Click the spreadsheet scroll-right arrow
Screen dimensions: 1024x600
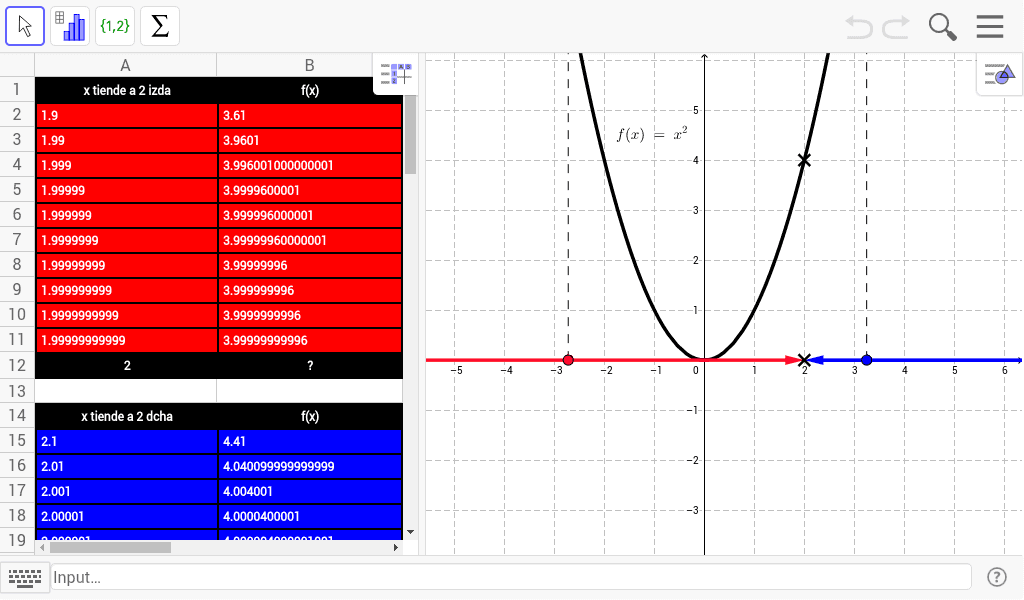(x=396, y=547)
